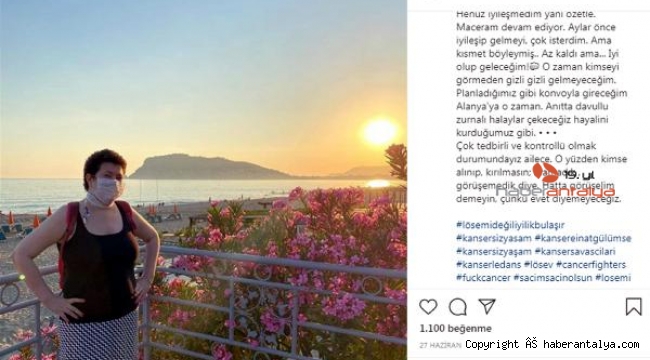This screenshot has height=360, width=650.
Task: Open hashtag #kansereinatgülümse
Action: pos(583,238)
